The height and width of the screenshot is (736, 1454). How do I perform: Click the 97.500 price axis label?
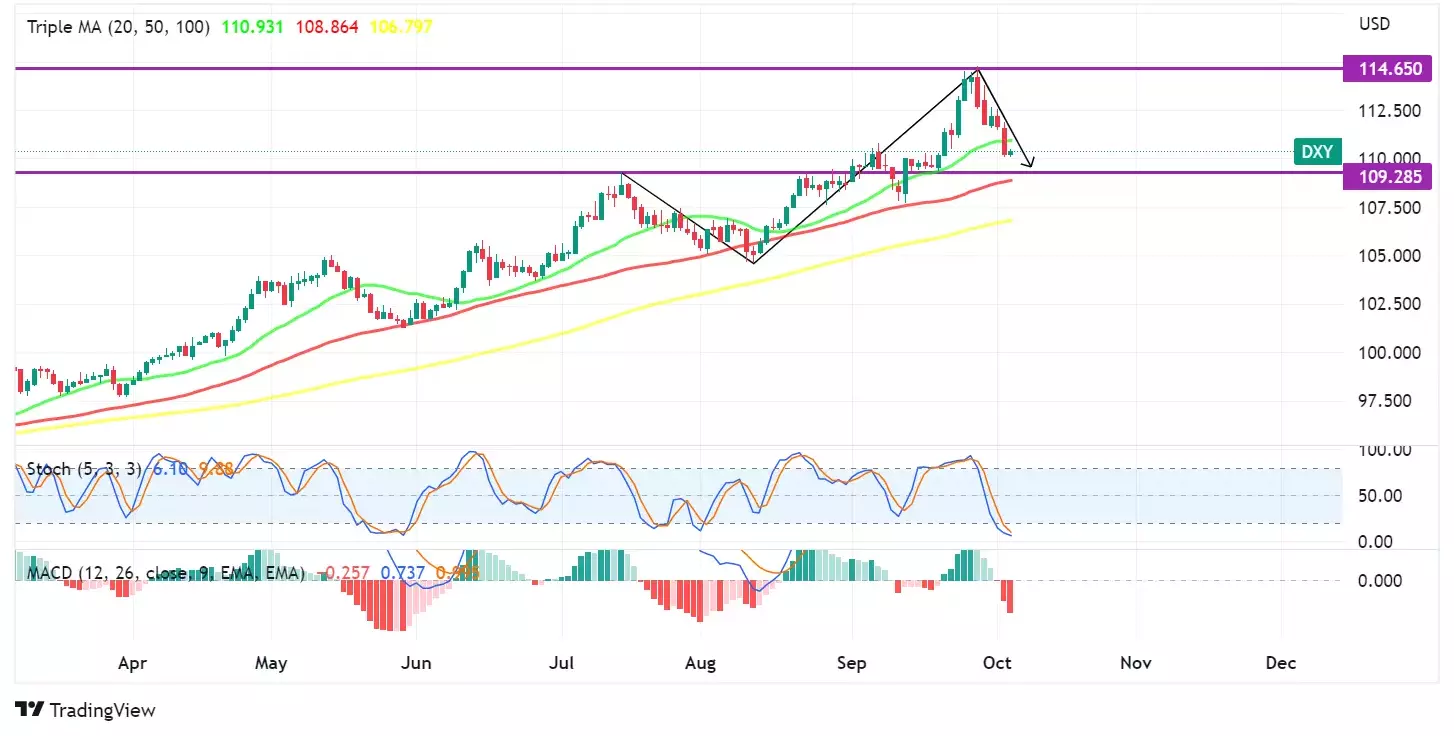coord(1387,400)
